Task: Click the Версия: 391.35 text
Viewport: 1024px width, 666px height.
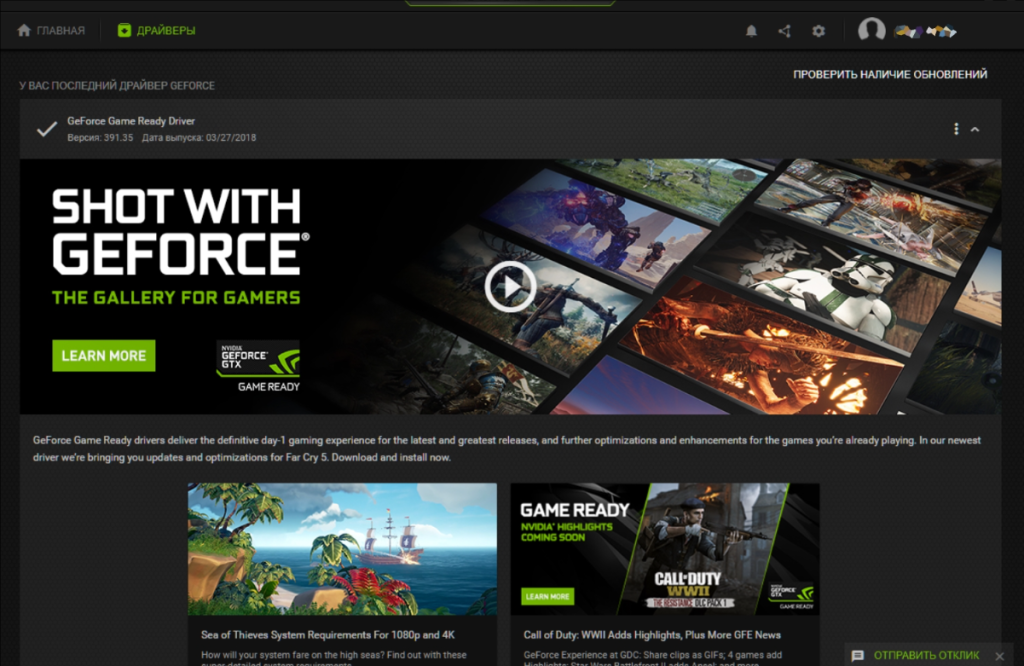Action: click(x=100, y=138)
